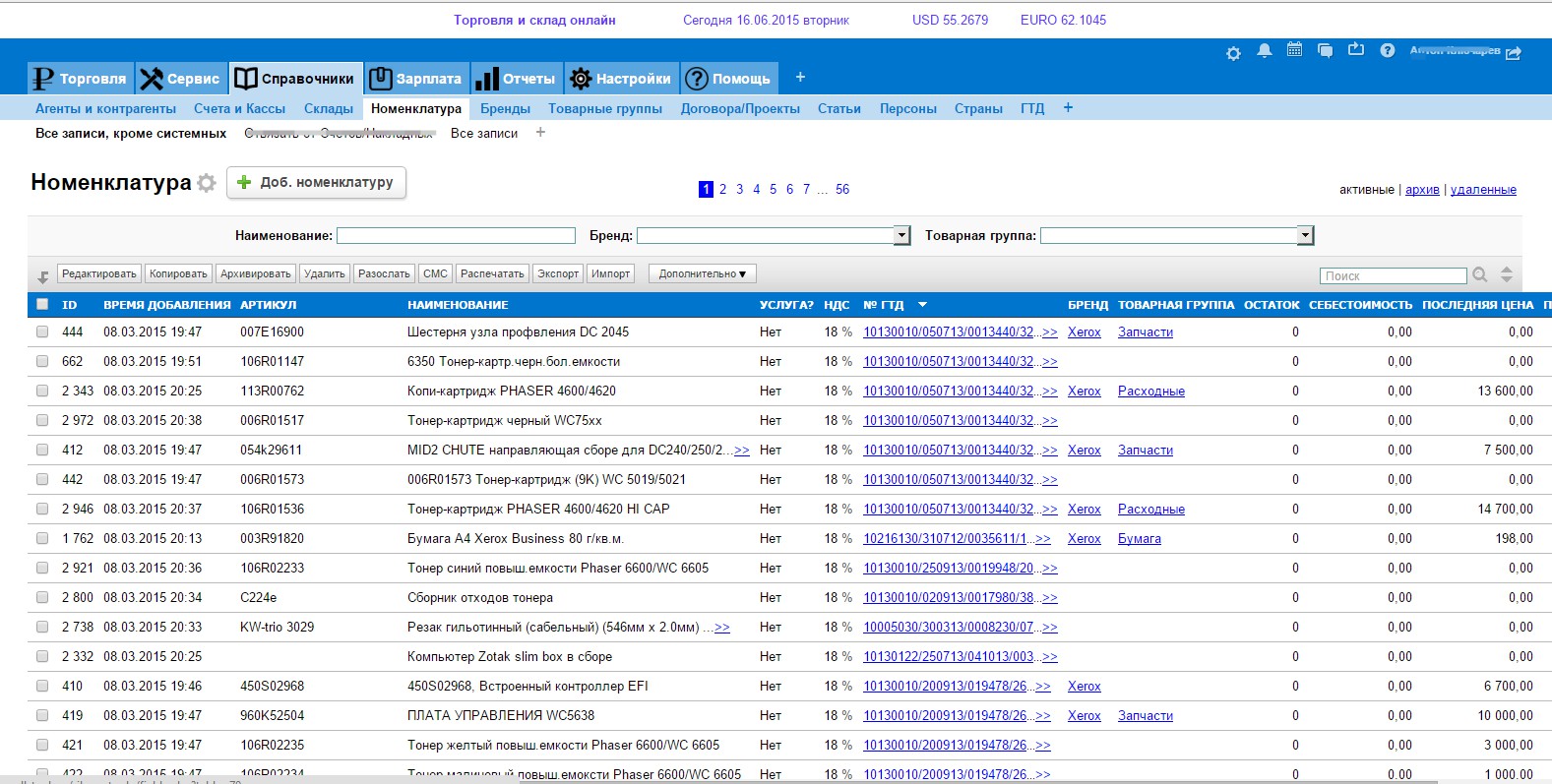Expand ГТД number in Бумага А4 Xerox row
Screen dimensions: 1552x784
(x=1043, y=538)
